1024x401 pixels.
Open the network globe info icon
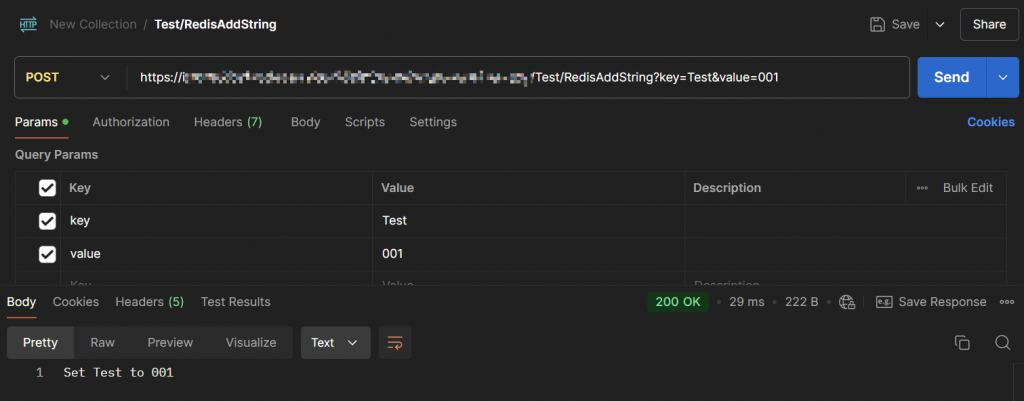848,302
